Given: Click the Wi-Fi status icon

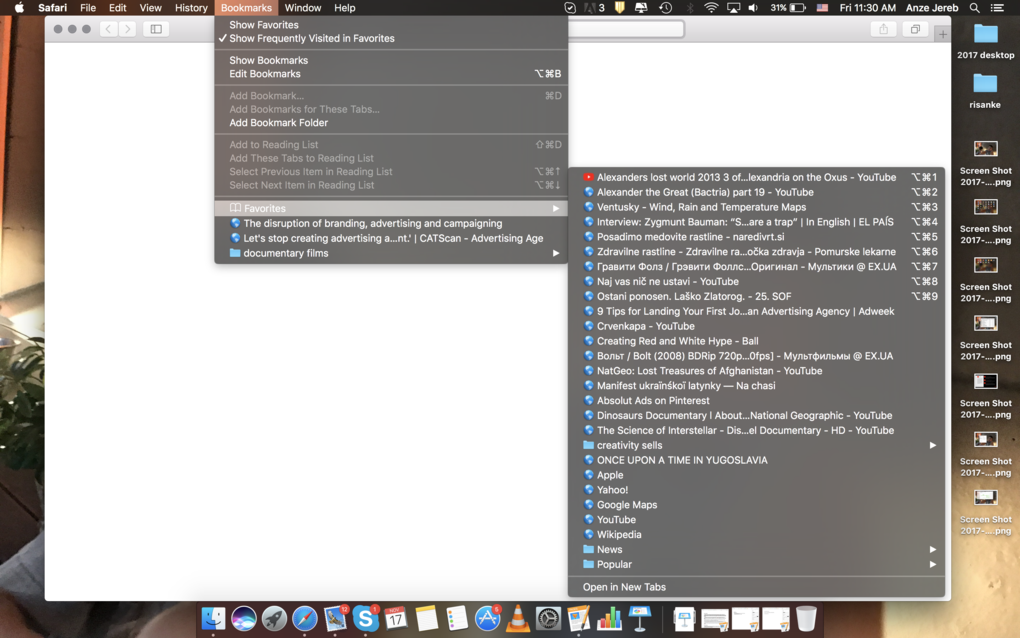Looking at the screenshot, I should 711,8.
